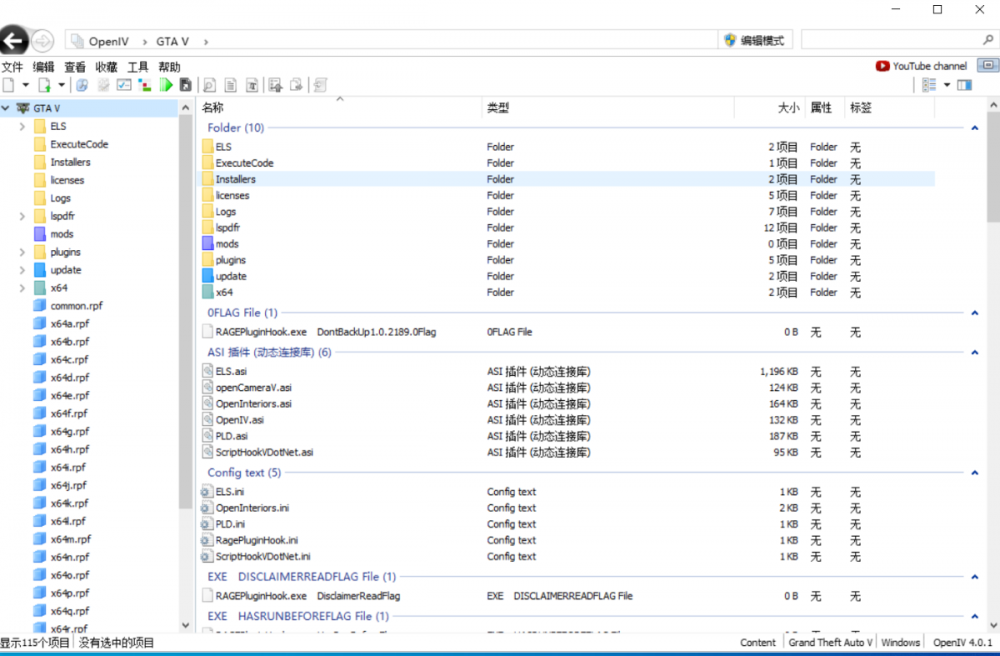Open the 查看 menu

pyautogui.click(x=75, y=66)
